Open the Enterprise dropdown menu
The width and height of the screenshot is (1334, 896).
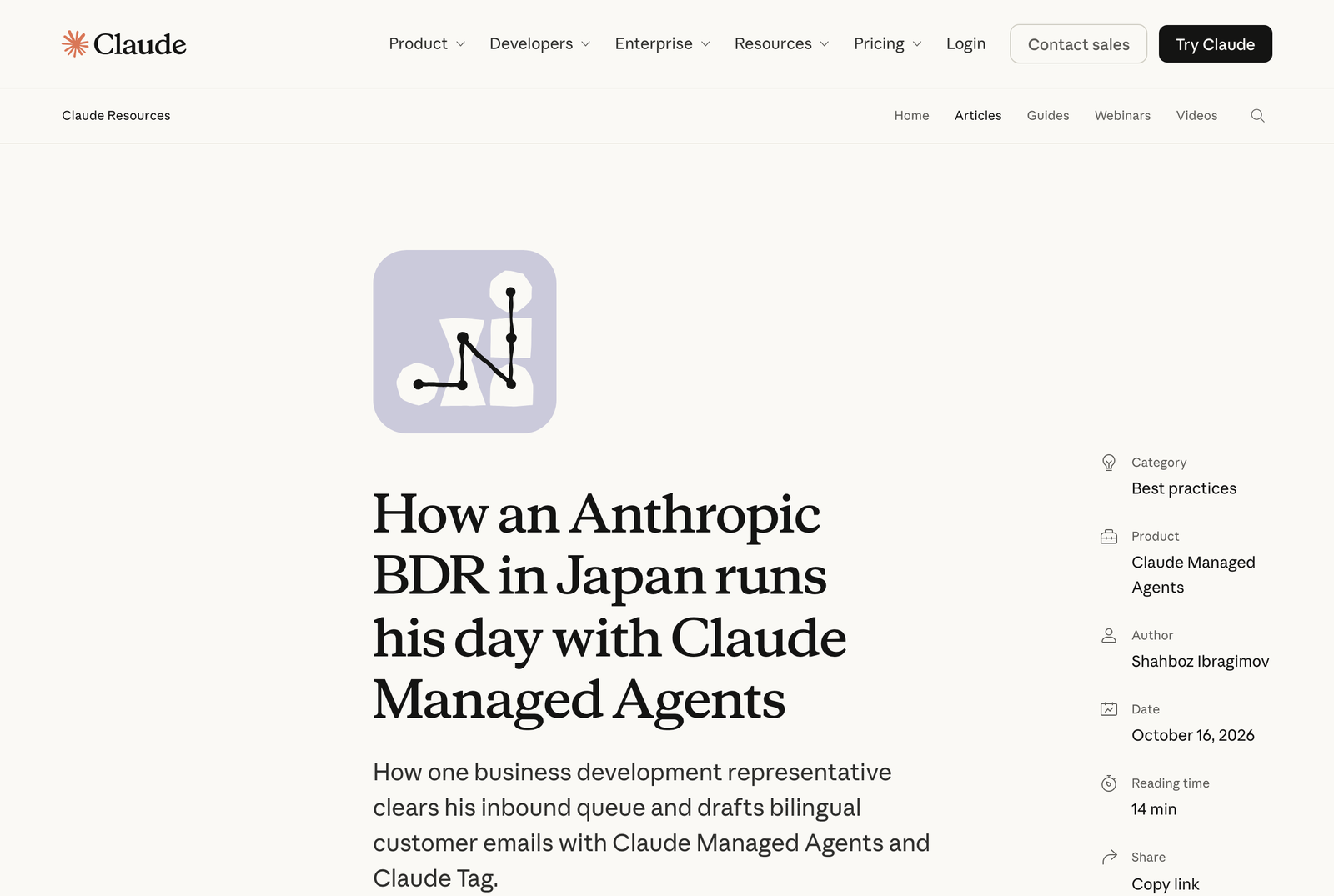coord(663,43)
